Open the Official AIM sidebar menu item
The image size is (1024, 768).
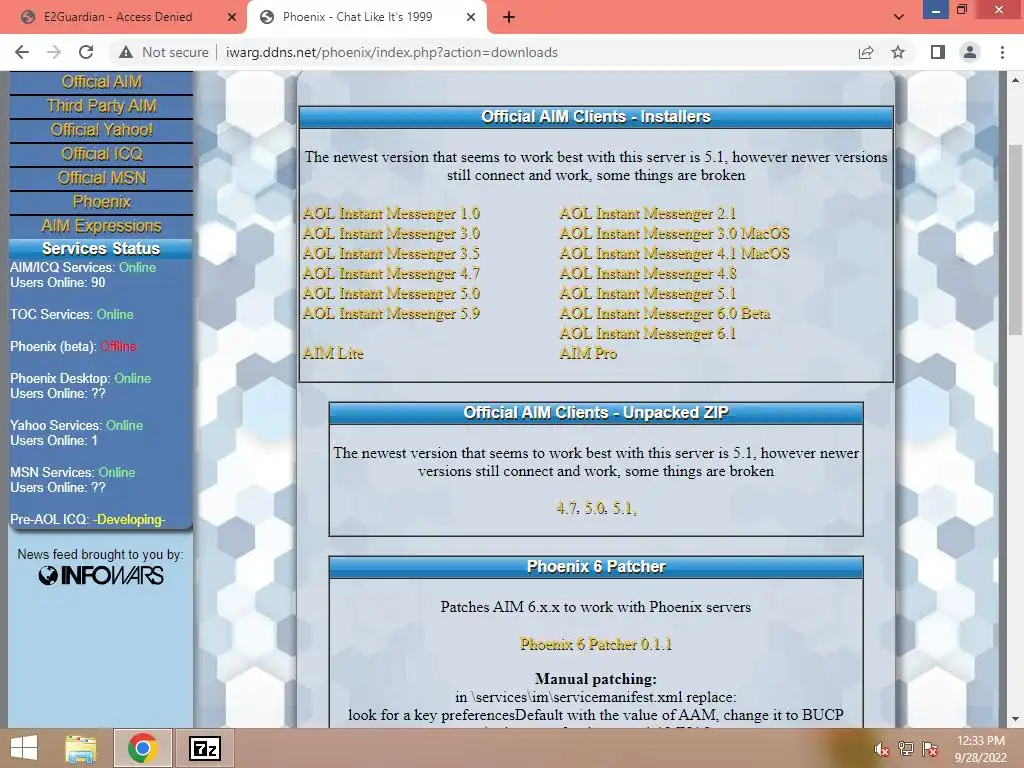[101, 82]
